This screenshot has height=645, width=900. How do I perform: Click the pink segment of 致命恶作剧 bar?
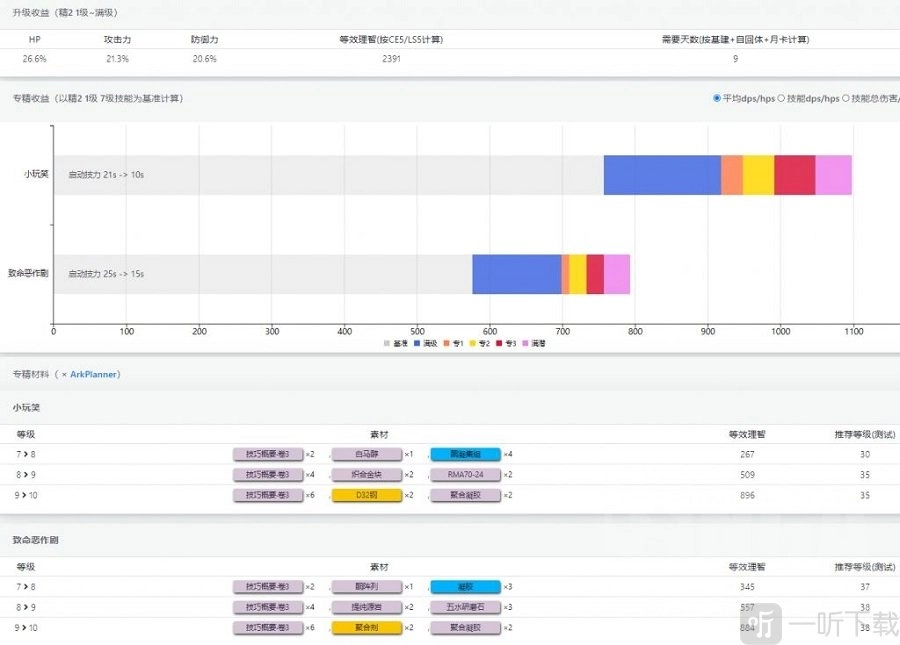pos(616,274)
